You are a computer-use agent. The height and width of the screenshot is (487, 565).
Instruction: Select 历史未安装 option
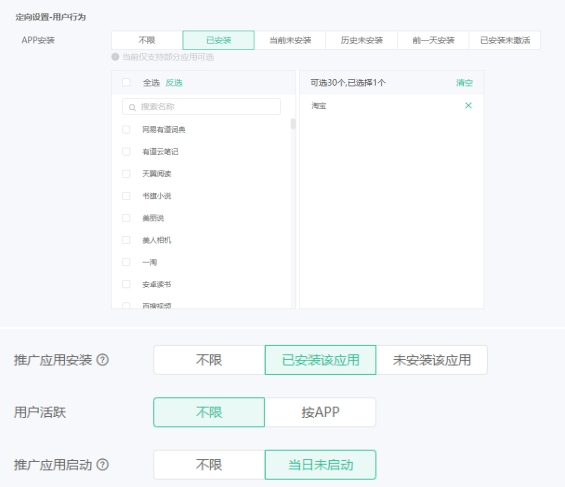click(x=361, y=40)
